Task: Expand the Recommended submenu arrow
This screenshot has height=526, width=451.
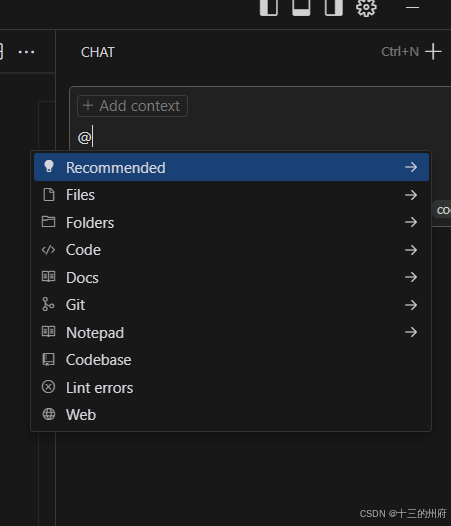Action: 411,167
